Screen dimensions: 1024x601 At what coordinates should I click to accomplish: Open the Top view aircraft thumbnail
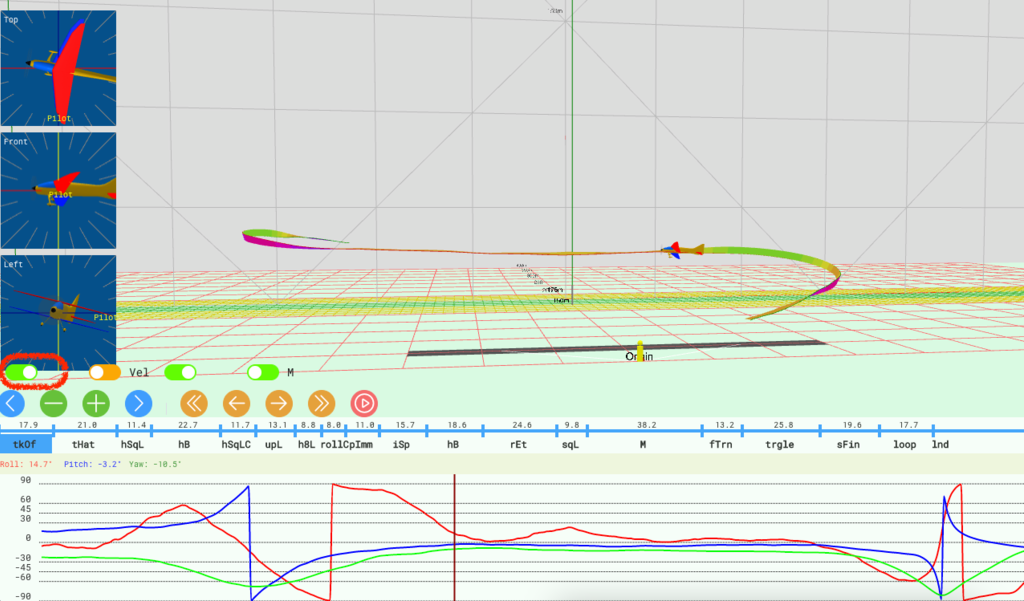coord(58,68)
